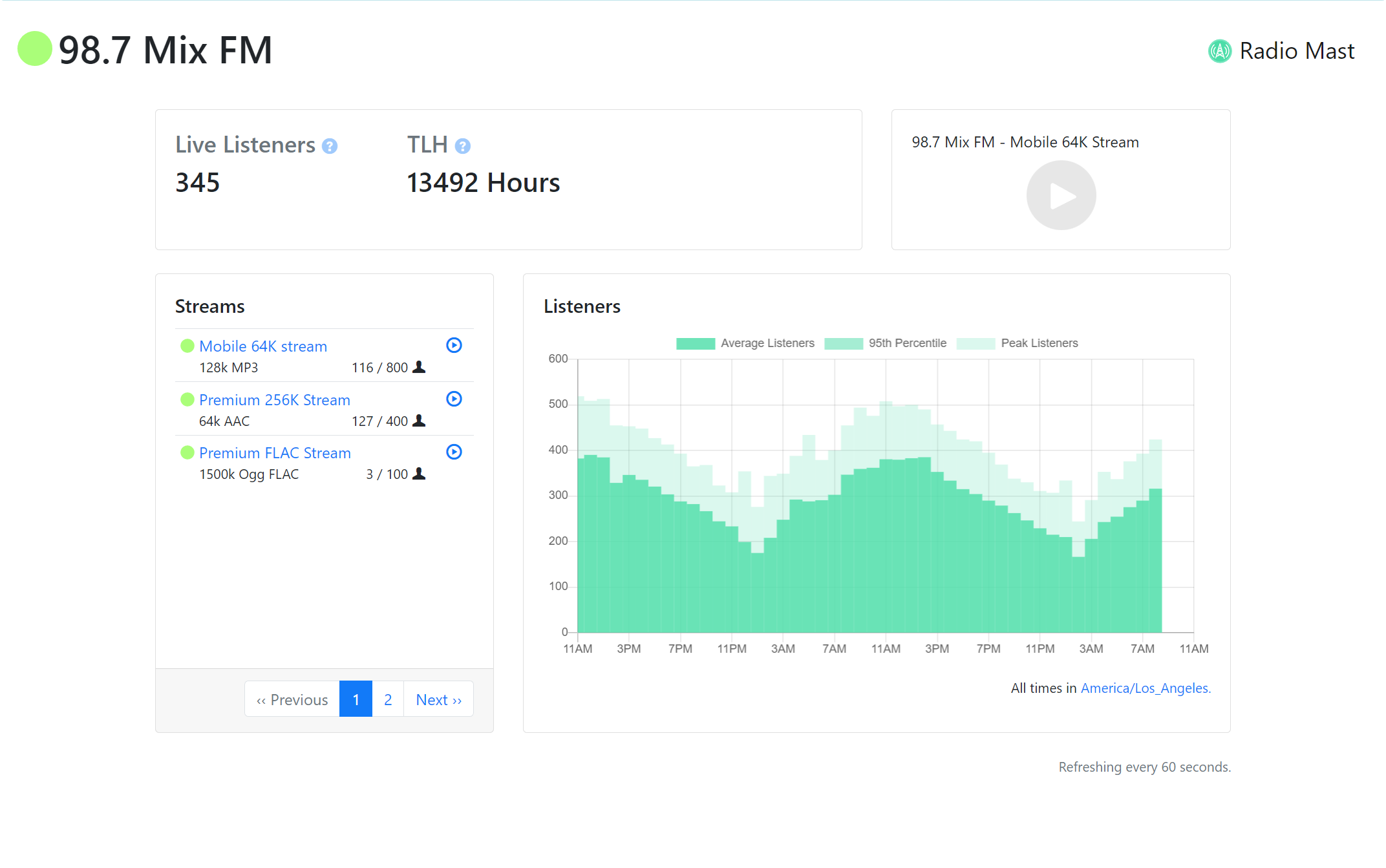Click Premium 256K Stream status dot

187,399
